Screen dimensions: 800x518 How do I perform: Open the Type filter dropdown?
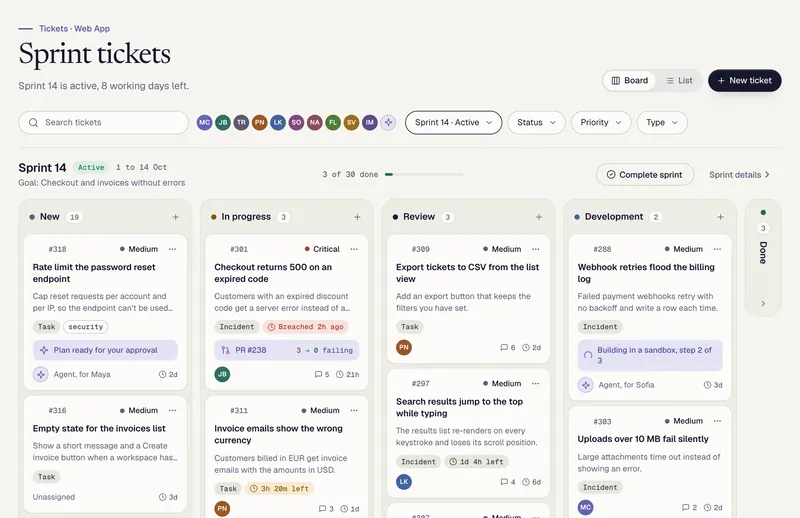point(662,122)
